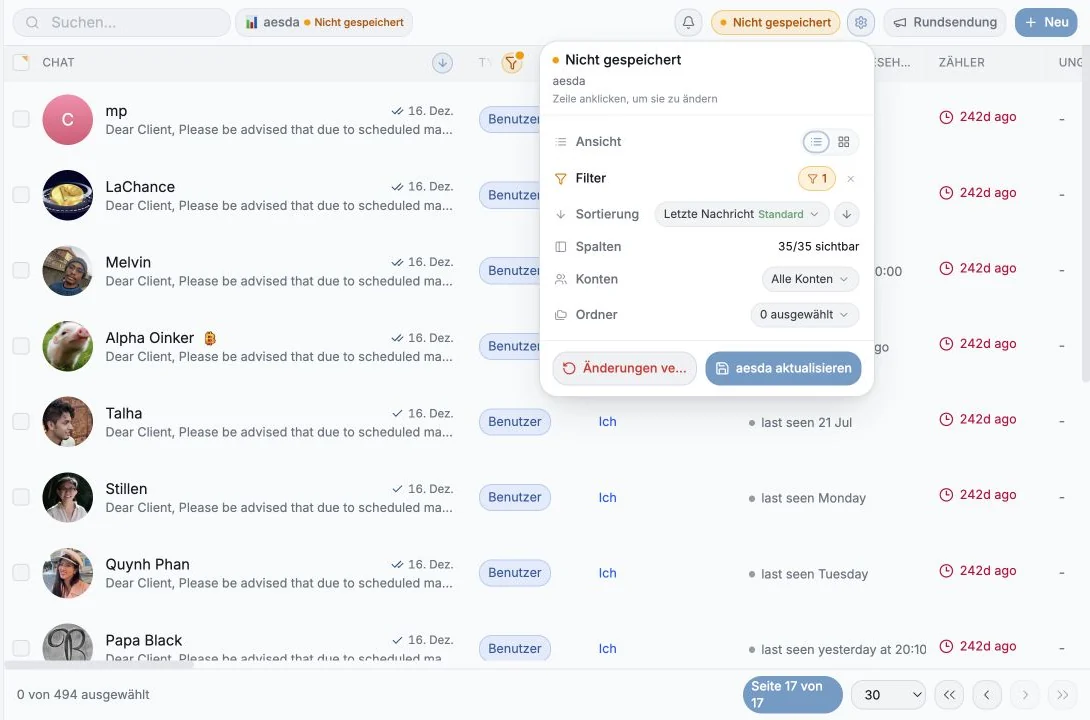Click Ich link in Quynh Phan row
This screenshot has height=720, width=1090.
tap(608, 573)
